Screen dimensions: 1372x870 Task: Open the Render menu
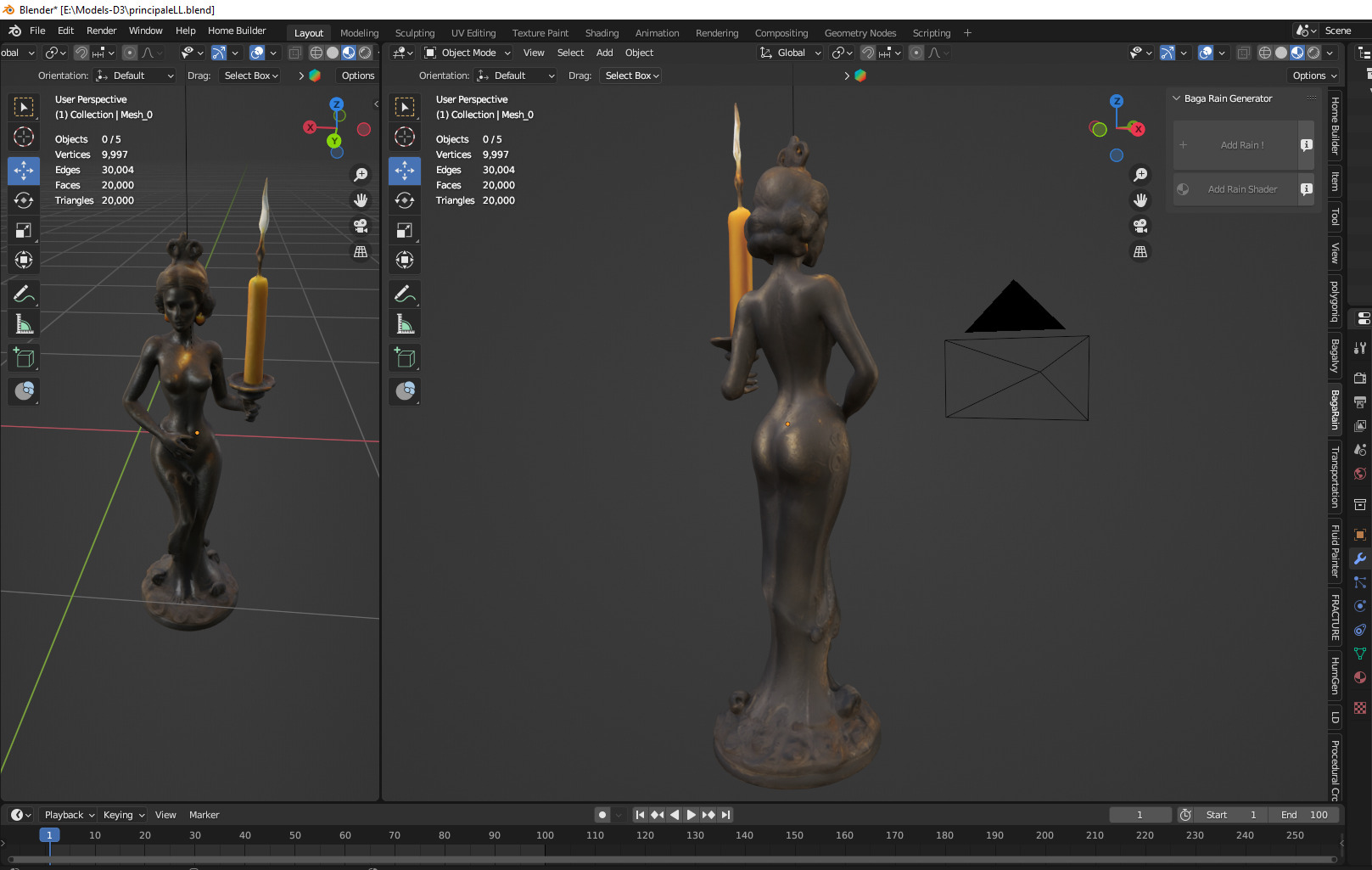[101, 31]
